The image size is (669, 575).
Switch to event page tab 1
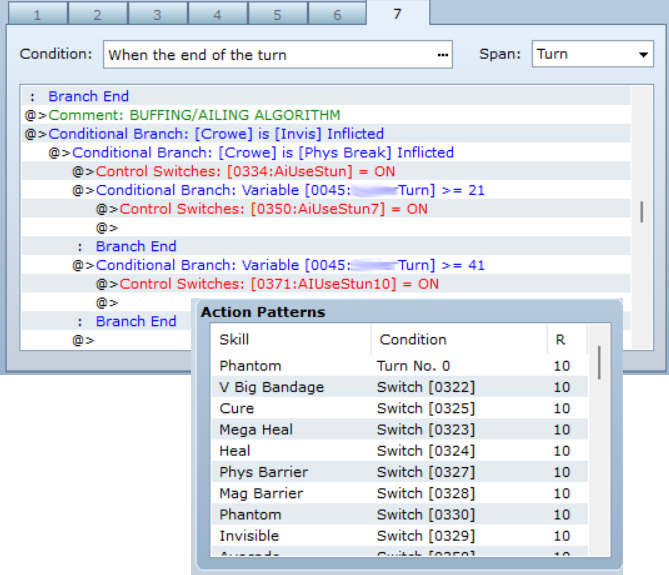point(37,14)
